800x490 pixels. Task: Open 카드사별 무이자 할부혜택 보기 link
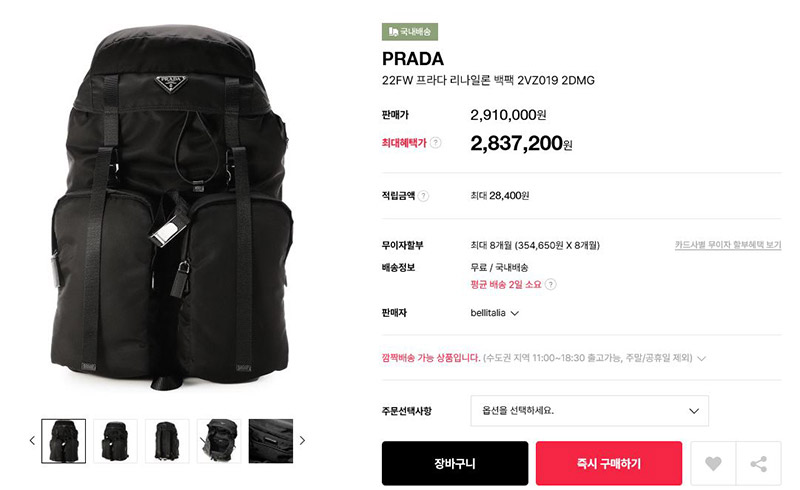tap(728, 245)
